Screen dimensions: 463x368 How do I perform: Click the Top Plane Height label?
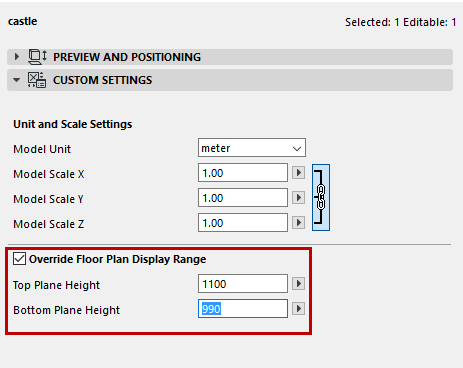click(56, 285)
